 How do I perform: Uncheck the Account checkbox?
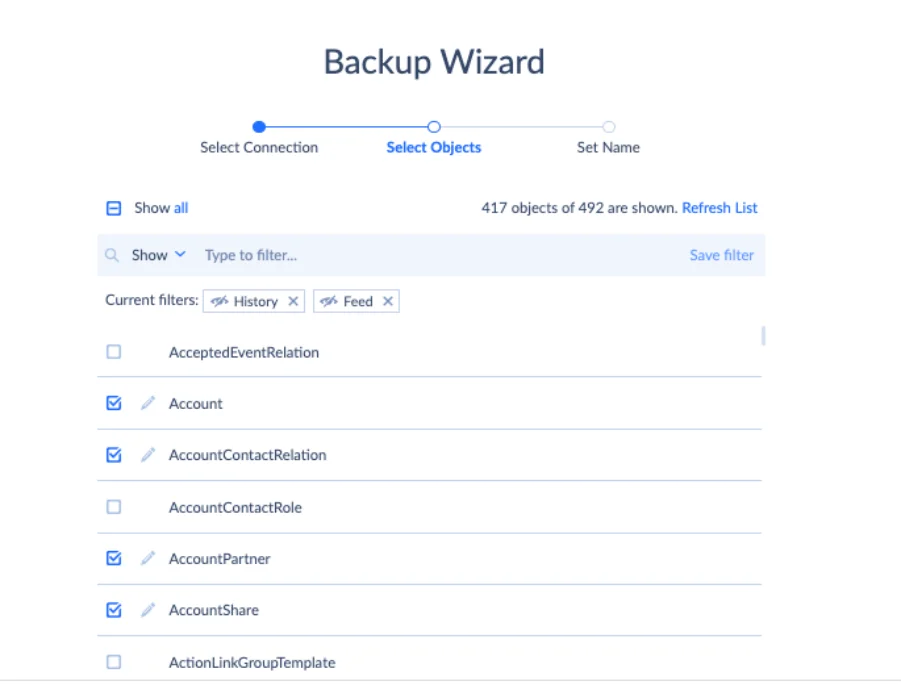coord(114,403)
